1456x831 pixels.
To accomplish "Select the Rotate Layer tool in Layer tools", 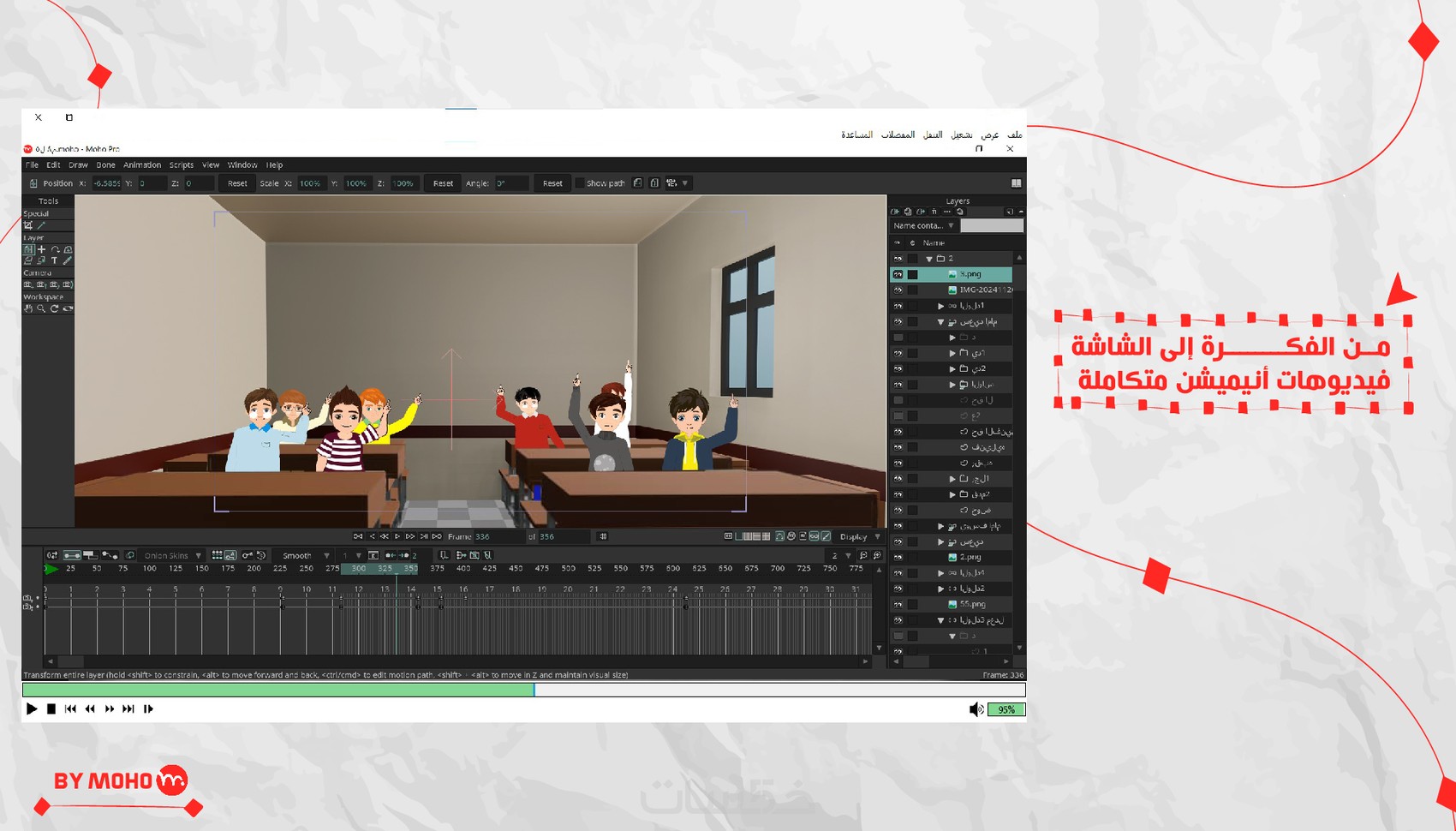I will point(55,249).
